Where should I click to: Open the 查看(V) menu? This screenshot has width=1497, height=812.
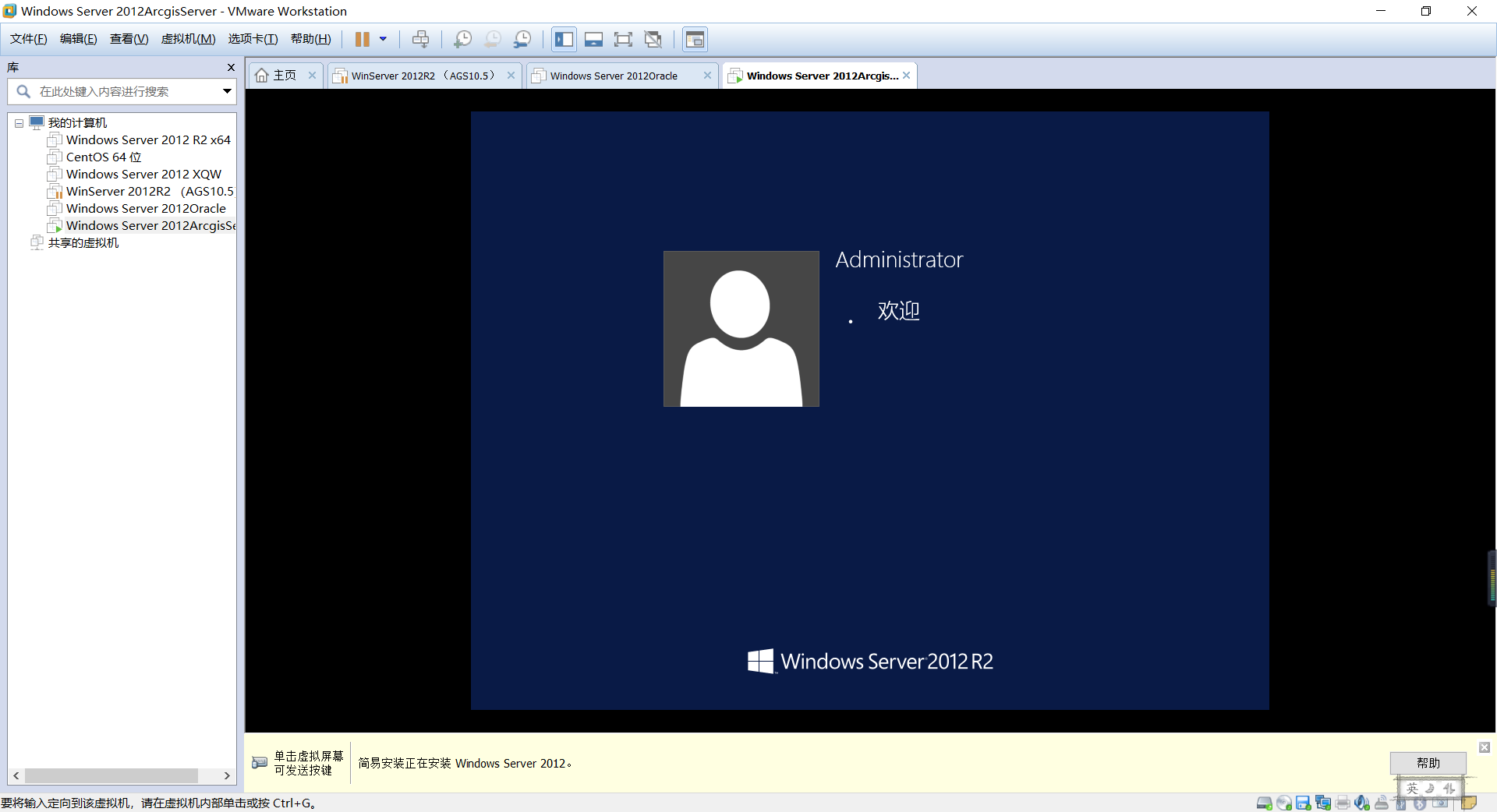[129, 39]
